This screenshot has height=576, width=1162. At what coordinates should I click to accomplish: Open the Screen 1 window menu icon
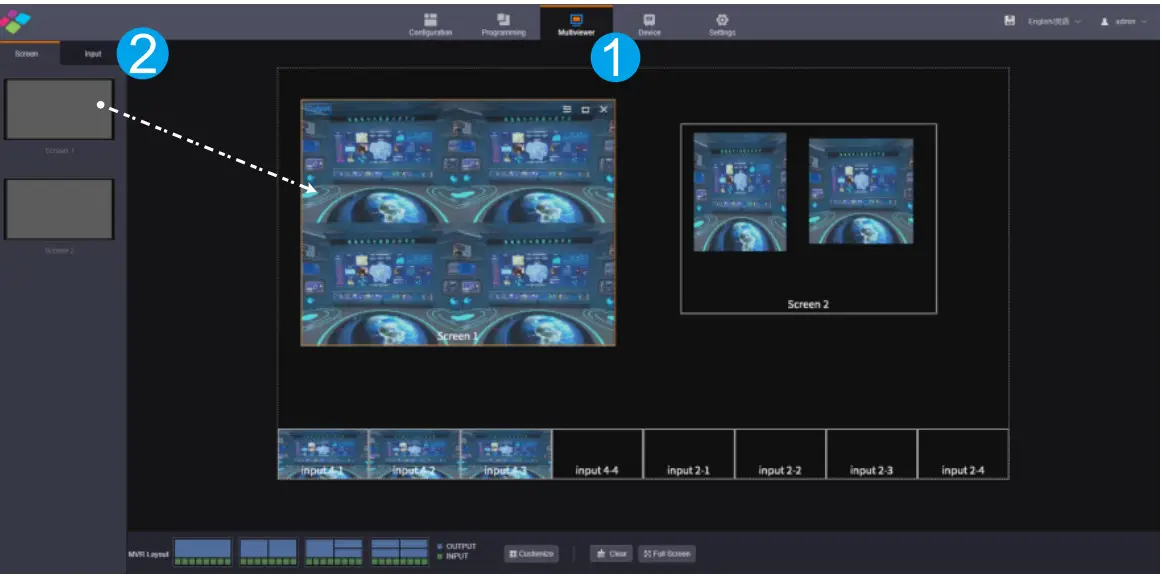(567, 109)
